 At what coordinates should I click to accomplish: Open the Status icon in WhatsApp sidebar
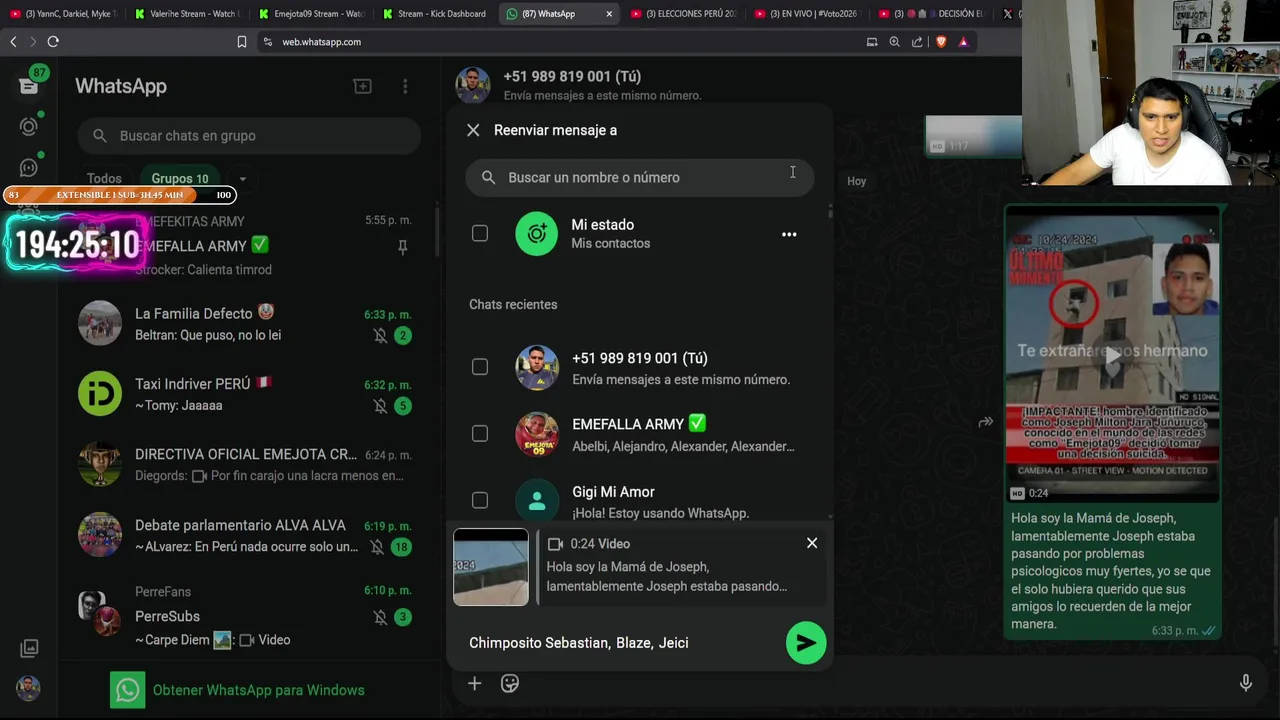point(28,127)
